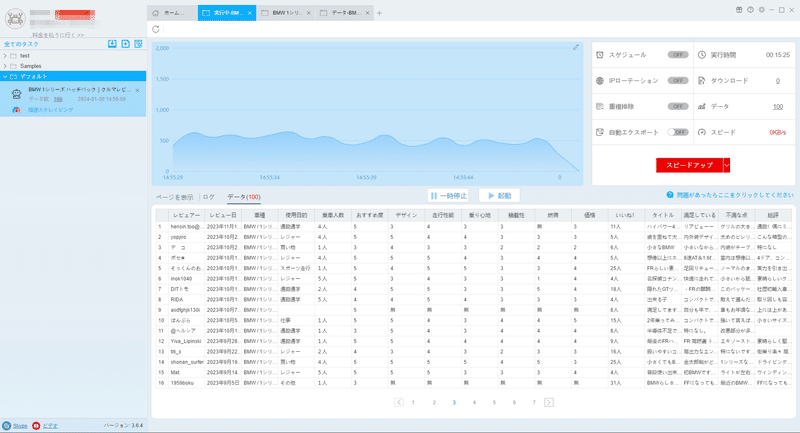
Task: Click the red スピードアップ button
Action: click(689, 165)
